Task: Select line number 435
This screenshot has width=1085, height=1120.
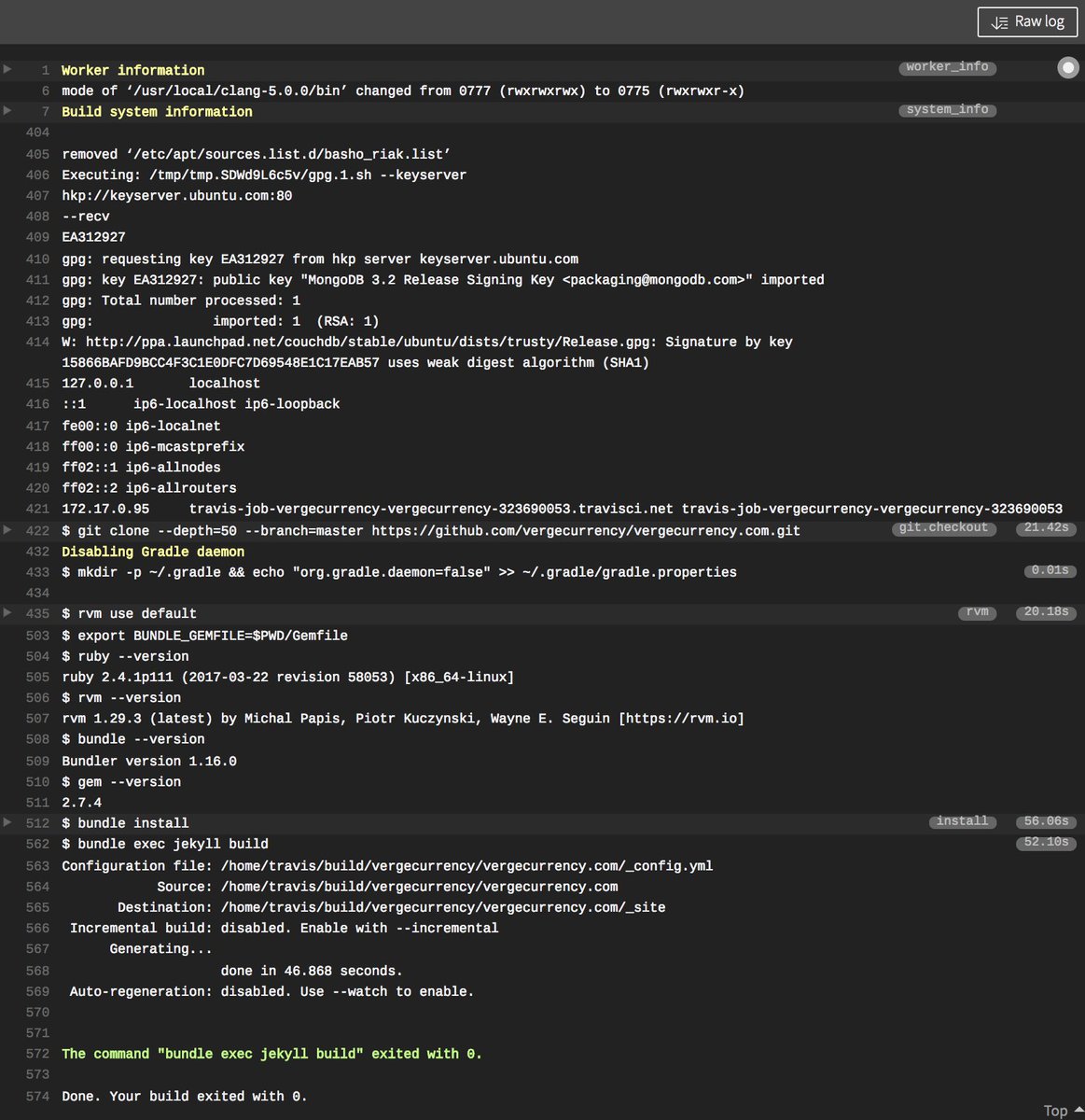Action: click(37, 613)
